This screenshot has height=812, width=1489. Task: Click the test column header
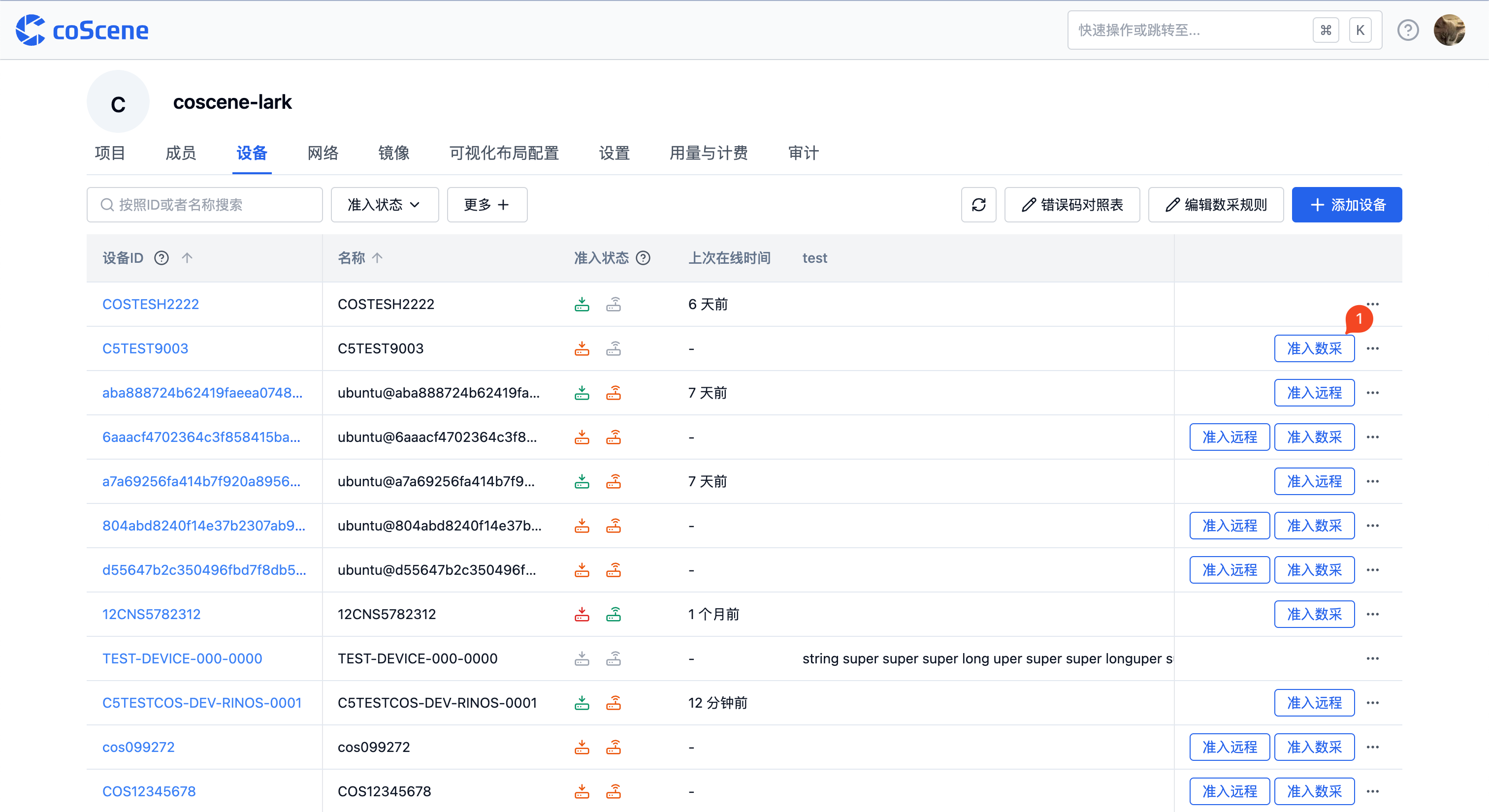click(x=814, y=257)
